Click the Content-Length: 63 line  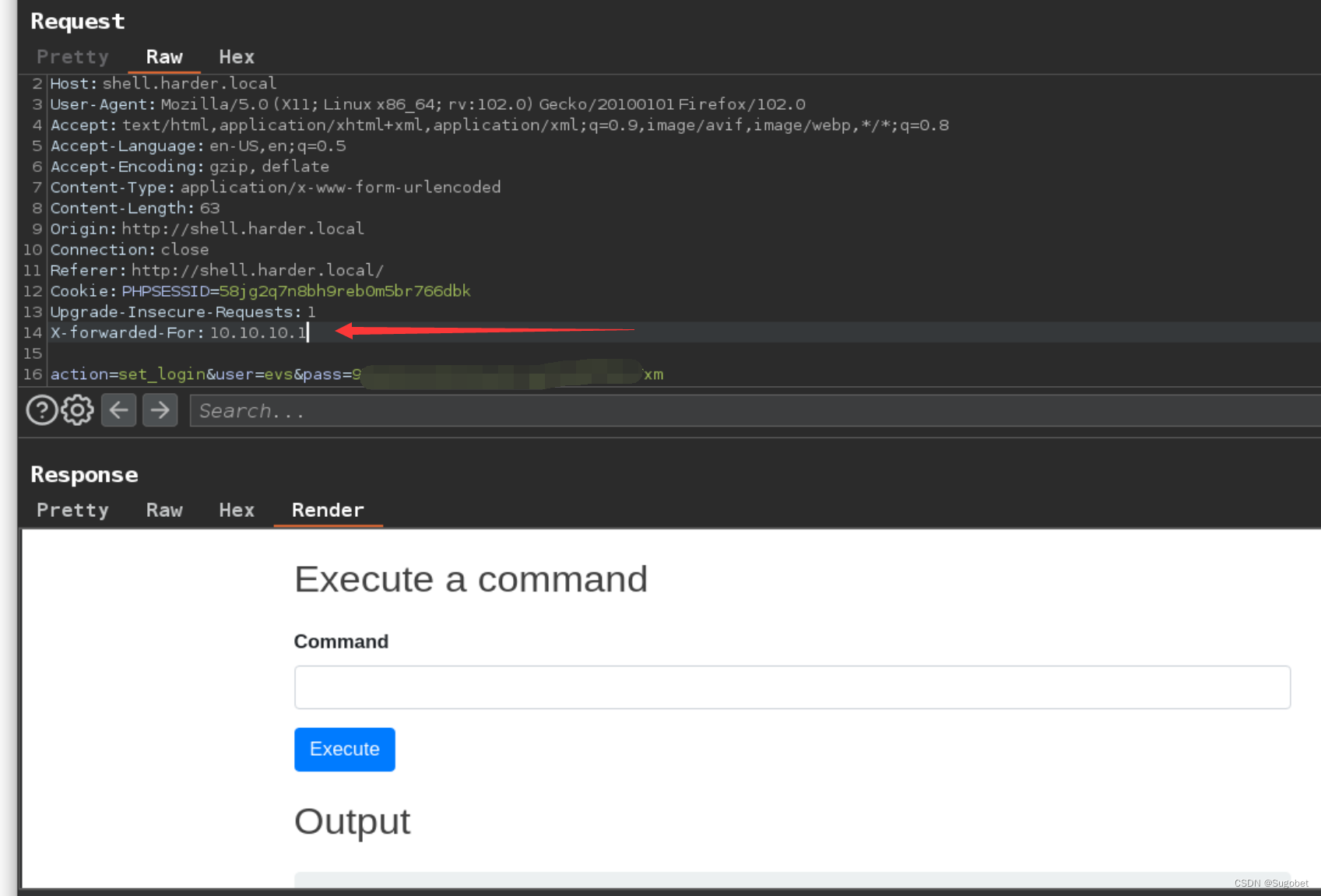(x=135, y=208)
